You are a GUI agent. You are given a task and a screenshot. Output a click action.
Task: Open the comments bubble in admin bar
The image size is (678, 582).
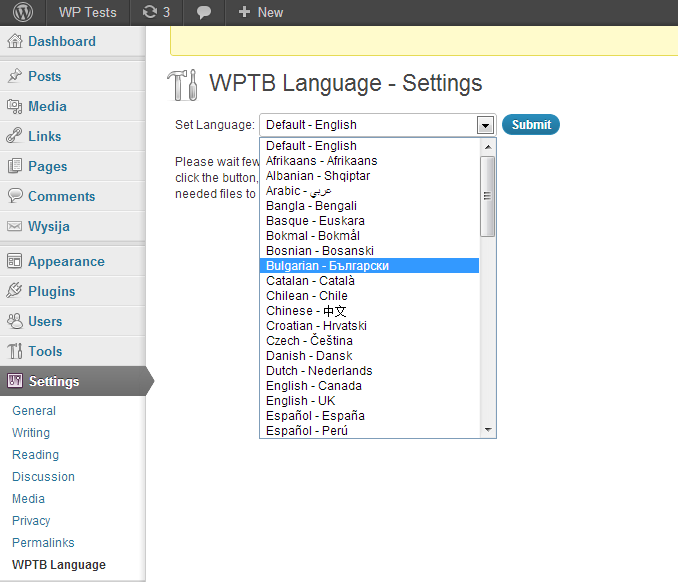point(204,12)
